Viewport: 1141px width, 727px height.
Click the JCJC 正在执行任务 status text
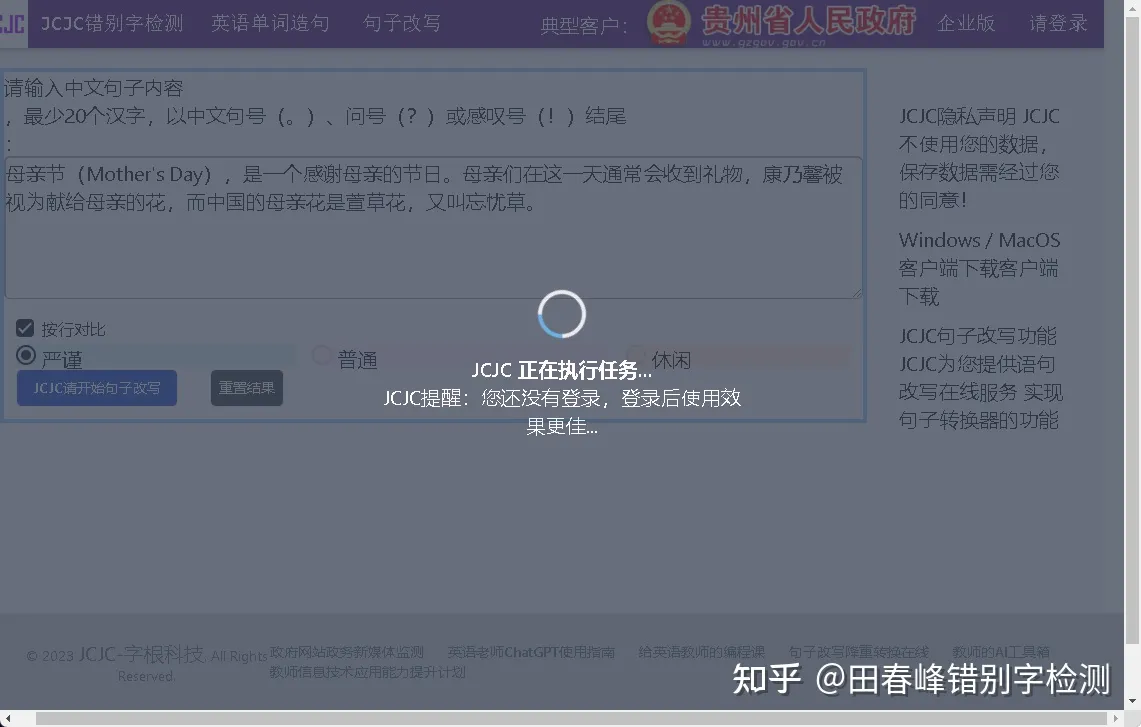561,370
